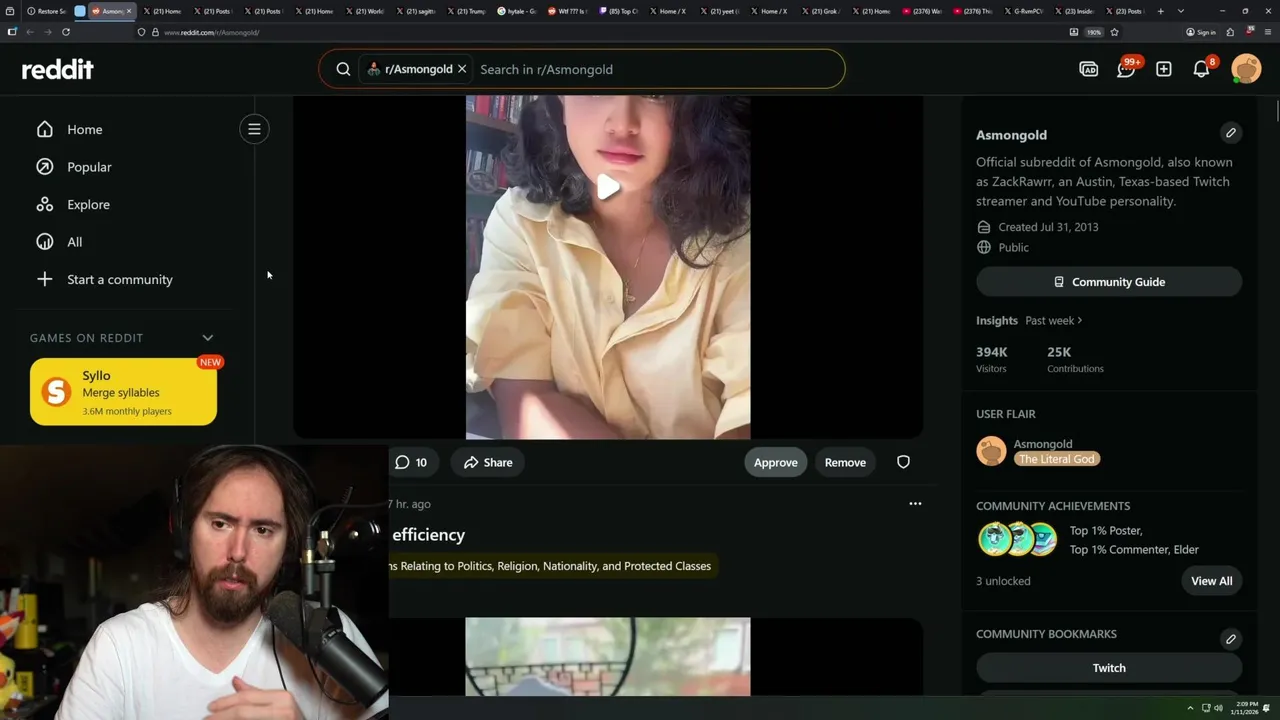
Task: Switch to the hytale browser tab
Action: point(517,11)
